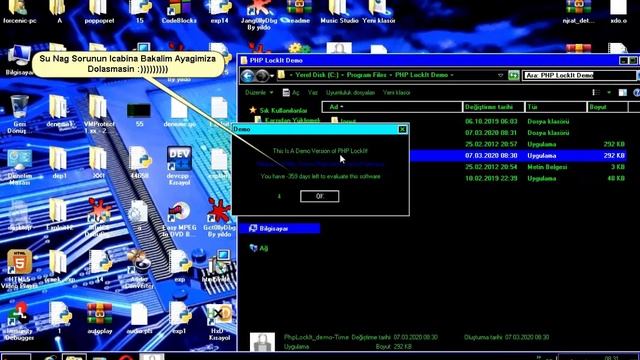640x360 pixels.
Task: Open the Recycle Bin 'Geri Dönüş' icon
Action: [19, 114]
